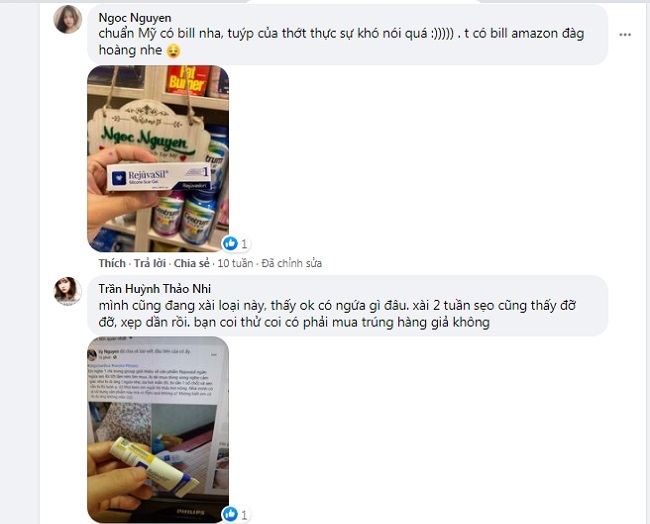
Task: View the reaction count on RejuvaSil photo
Action: tap(244, 244)
